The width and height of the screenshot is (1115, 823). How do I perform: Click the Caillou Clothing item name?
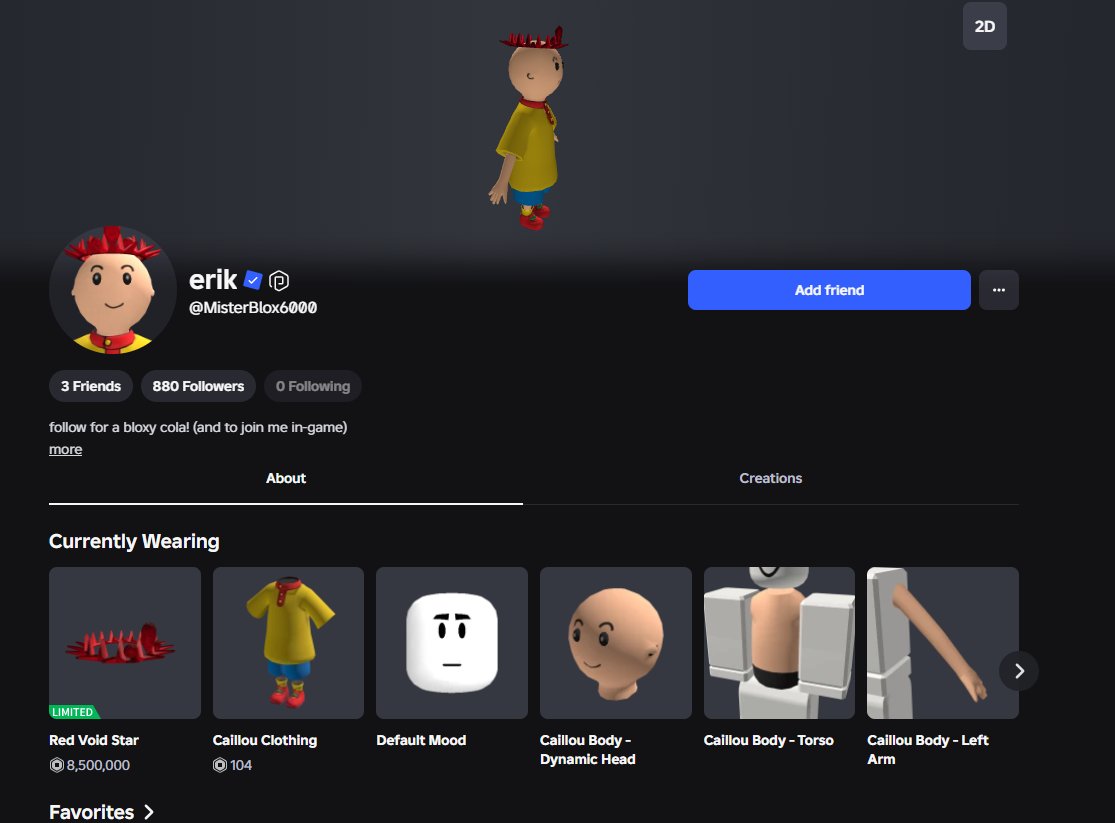click(265, 740)
